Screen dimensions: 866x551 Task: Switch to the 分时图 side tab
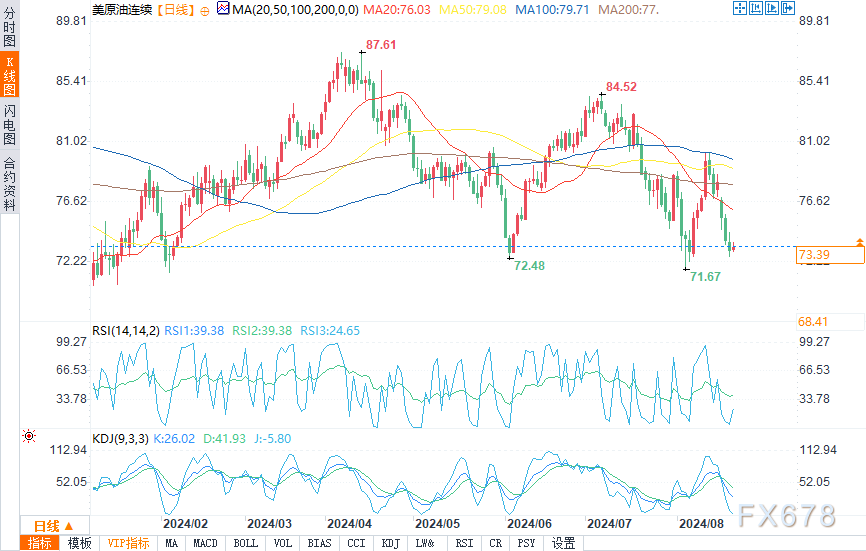tap(9, 26)
